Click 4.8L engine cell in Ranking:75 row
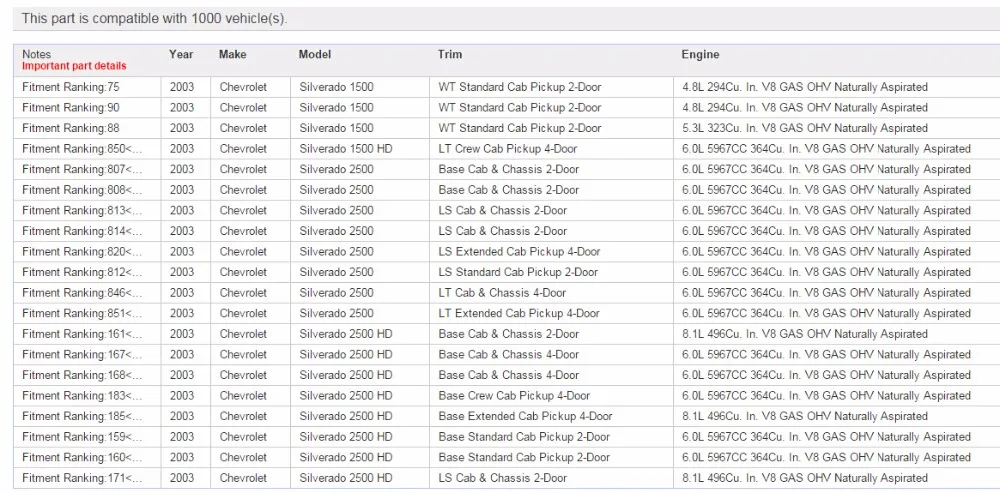Image resolution: width=1000 pixels, height=493 pixels. click(x=837, y=87)
